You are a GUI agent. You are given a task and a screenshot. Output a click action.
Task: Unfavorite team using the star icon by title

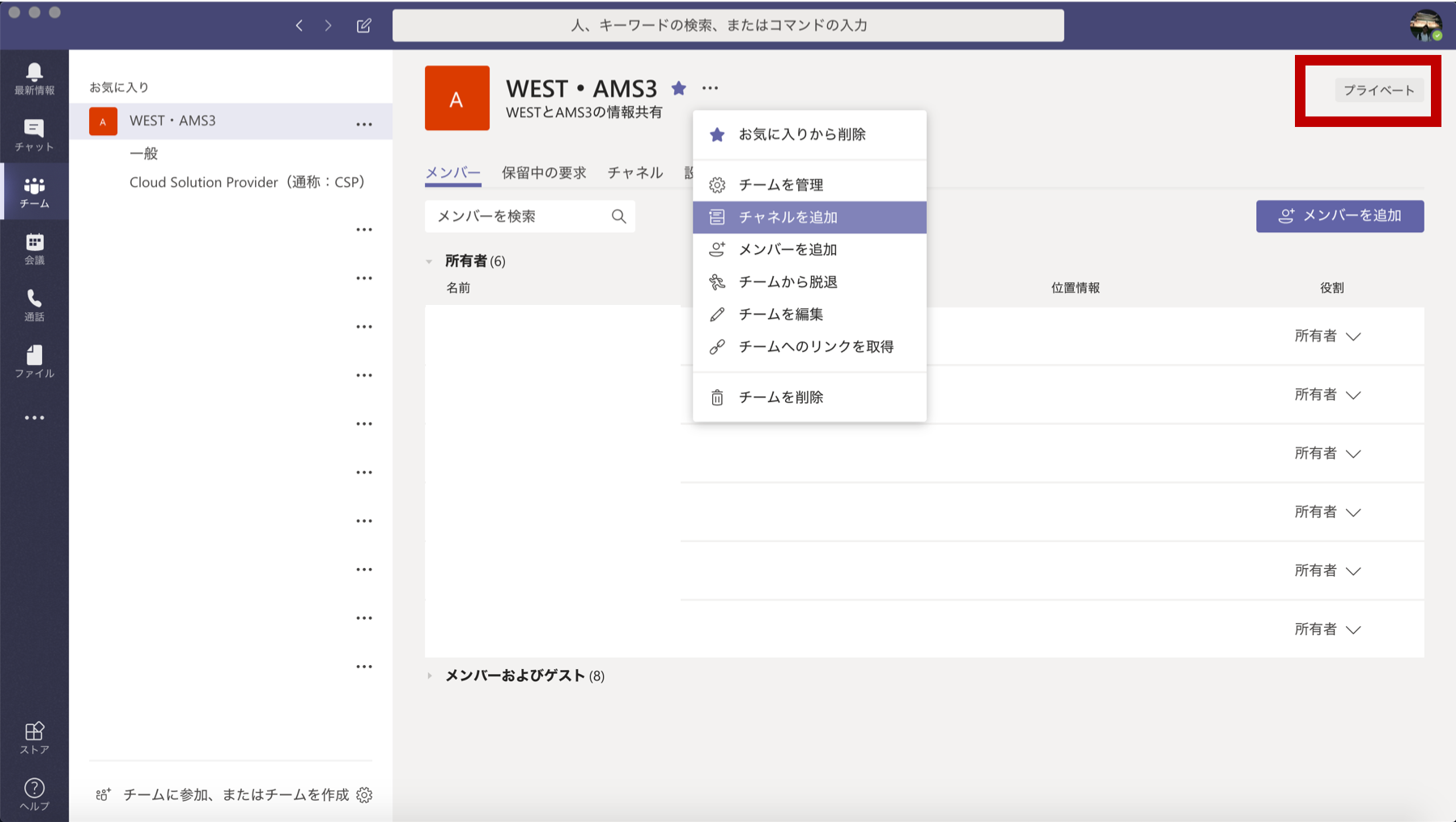pyautogui.click(x=679, y=87)
